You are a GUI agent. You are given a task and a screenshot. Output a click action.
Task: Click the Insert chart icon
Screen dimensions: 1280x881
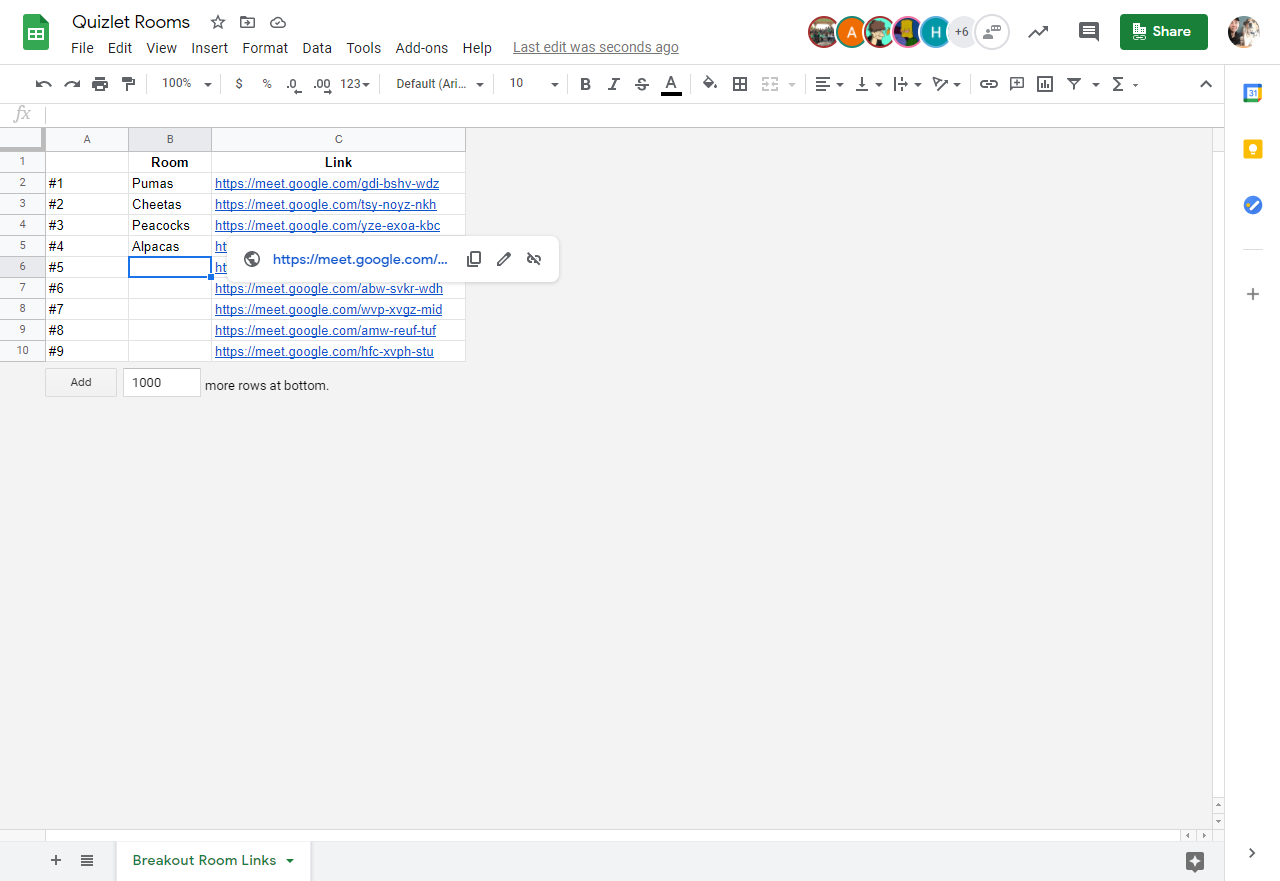(1045, 84)
